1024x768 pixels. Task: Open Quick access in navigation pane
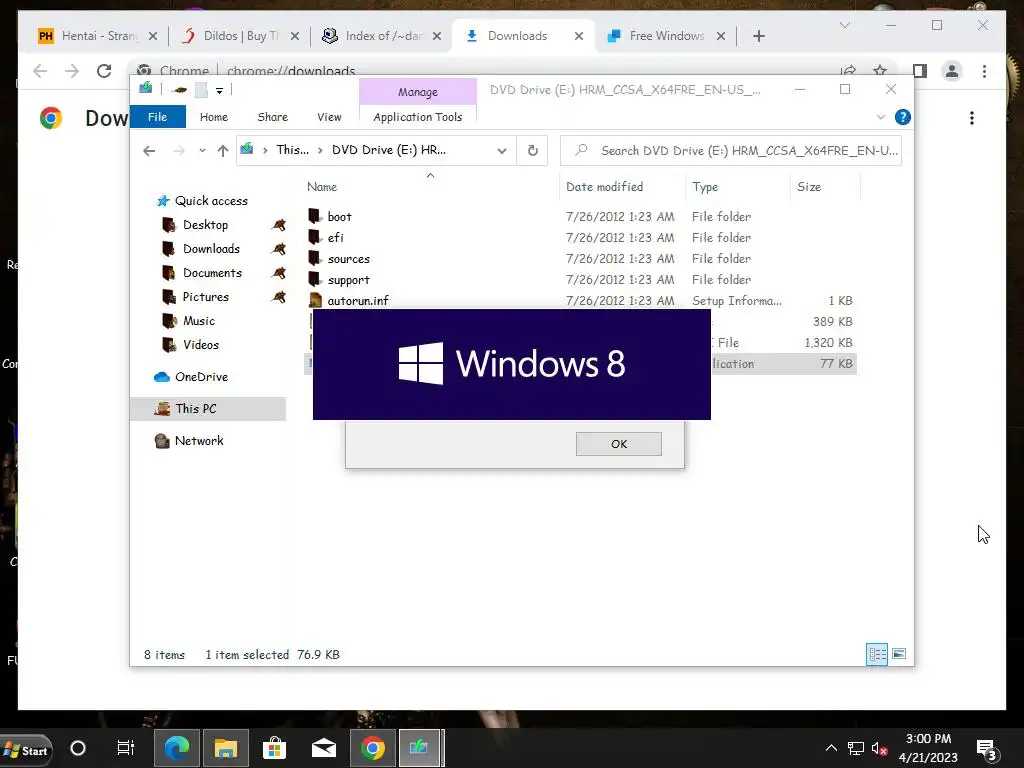point(211,201)
